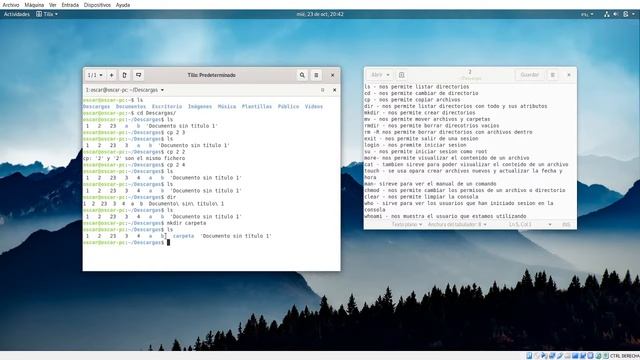Click the line starting with 'chmod - nos permite'
The image size is (640, 360).
click(x=465, y=190)
